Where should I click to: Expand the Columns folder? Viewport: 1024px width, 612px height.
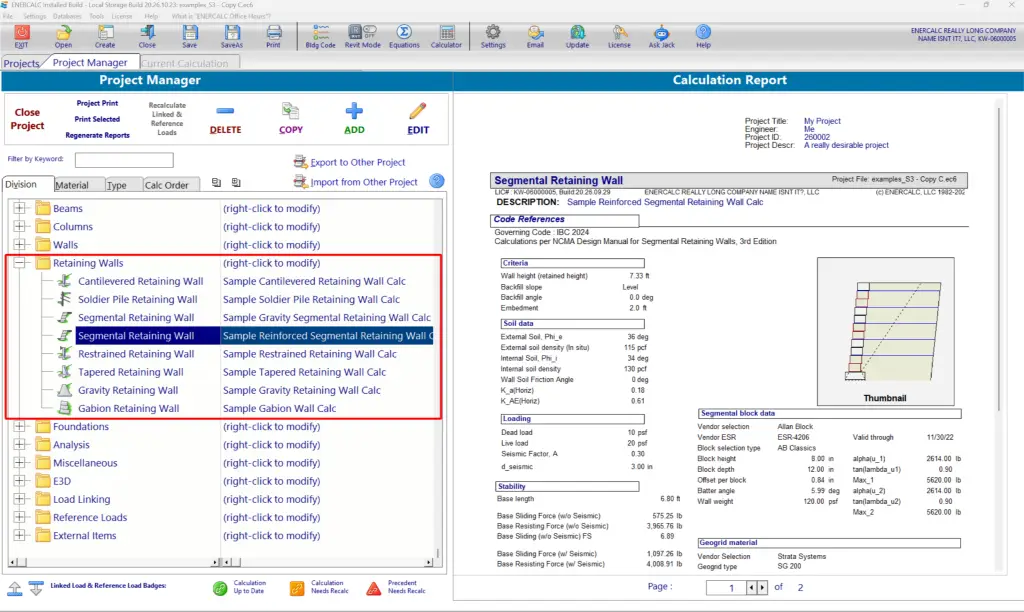[x=20, y=227]
